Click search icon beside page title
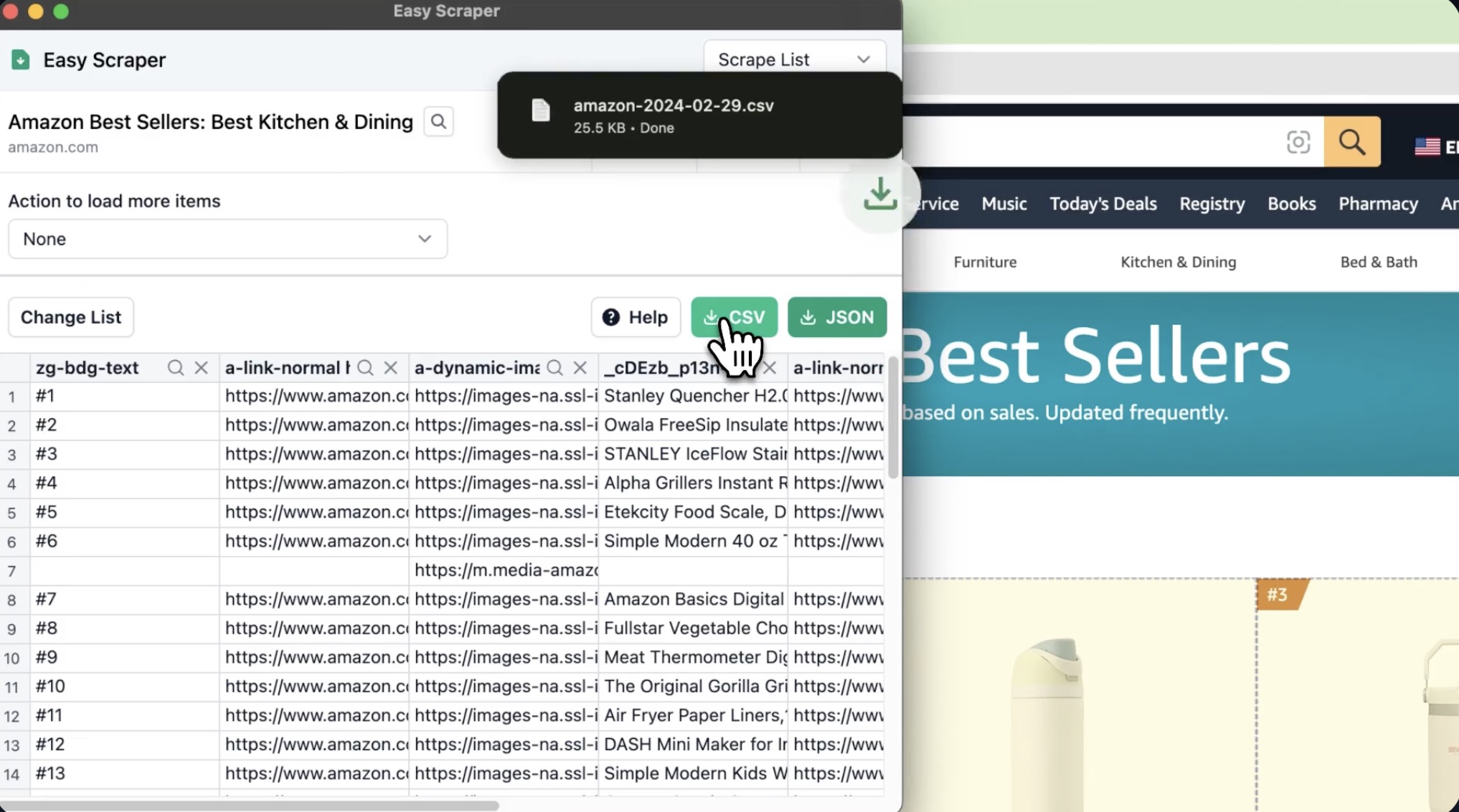This screenshot has height=812, width=1459. pyautogui.click(x=438, y=122)
